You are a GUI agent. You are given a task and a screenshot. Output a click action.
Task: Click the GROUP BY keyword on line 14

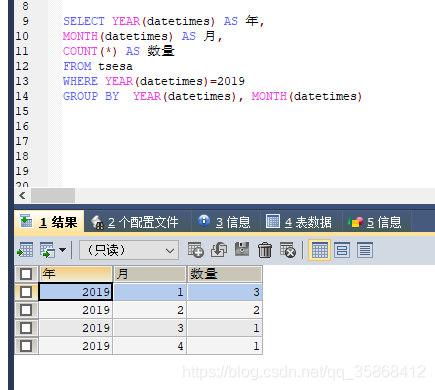pyautogui.click(x=91, y=96)
